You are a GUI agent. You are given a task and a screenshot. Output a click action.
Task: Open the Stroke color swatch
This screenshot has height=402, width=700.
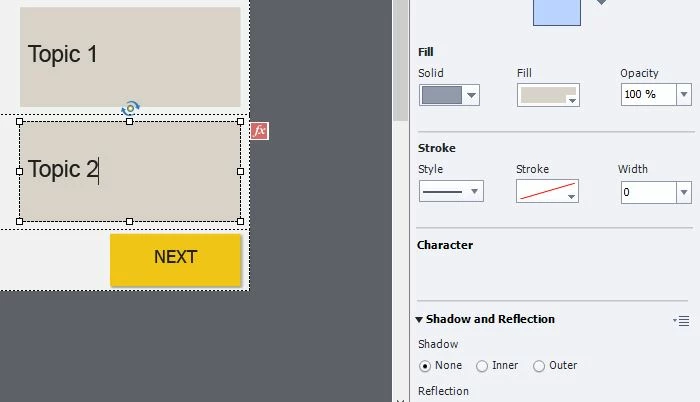click(547, 191)
